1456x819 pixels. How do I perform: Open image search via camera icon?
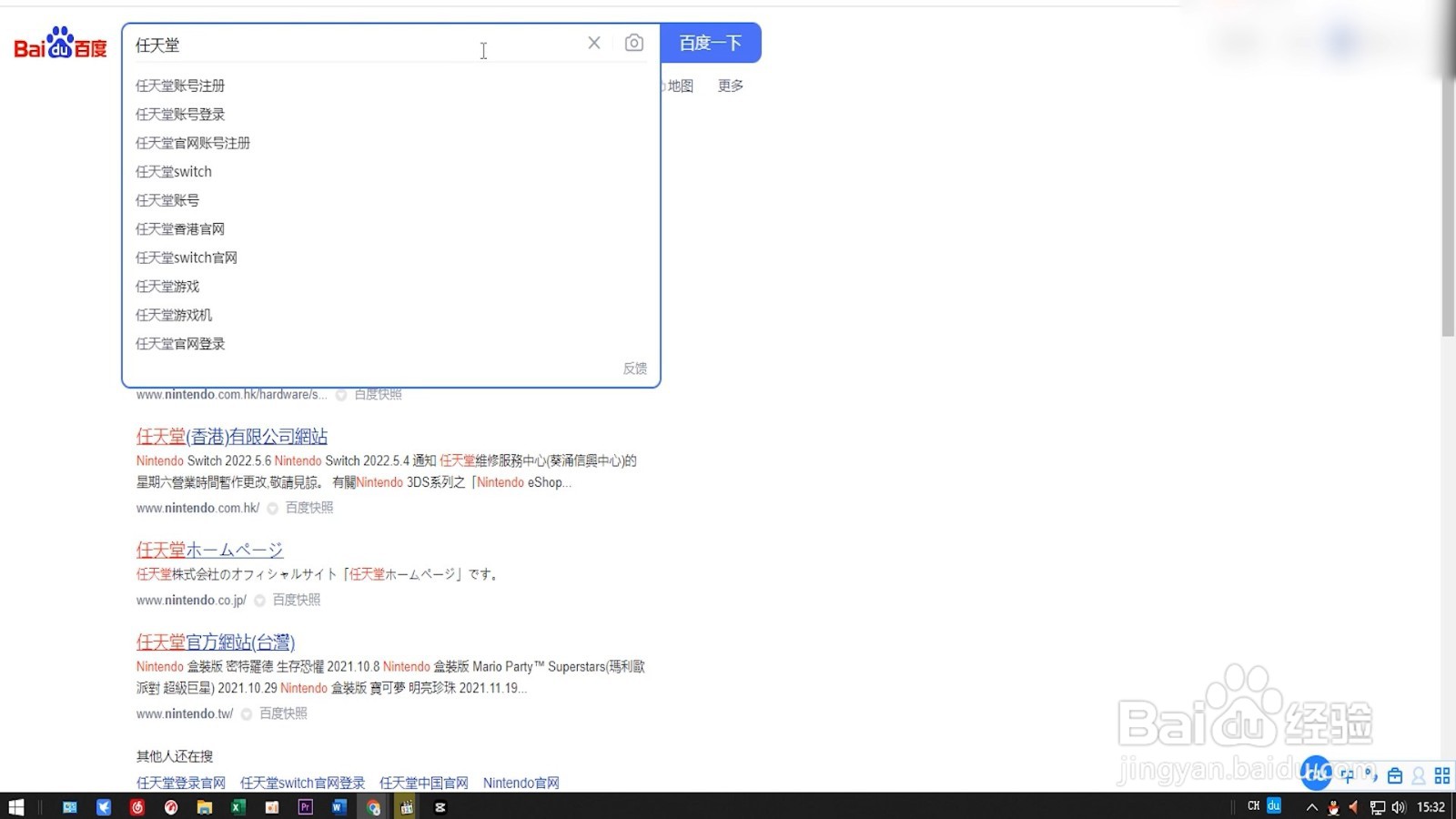tap(634, 43)
